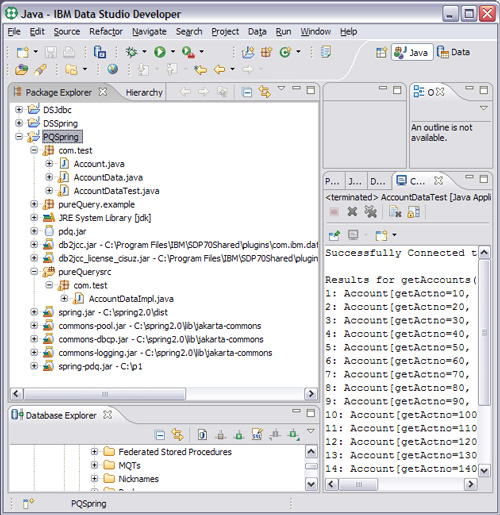500x515 pixels.
Task: Expand Account.java node
Action: pos(49,163)
